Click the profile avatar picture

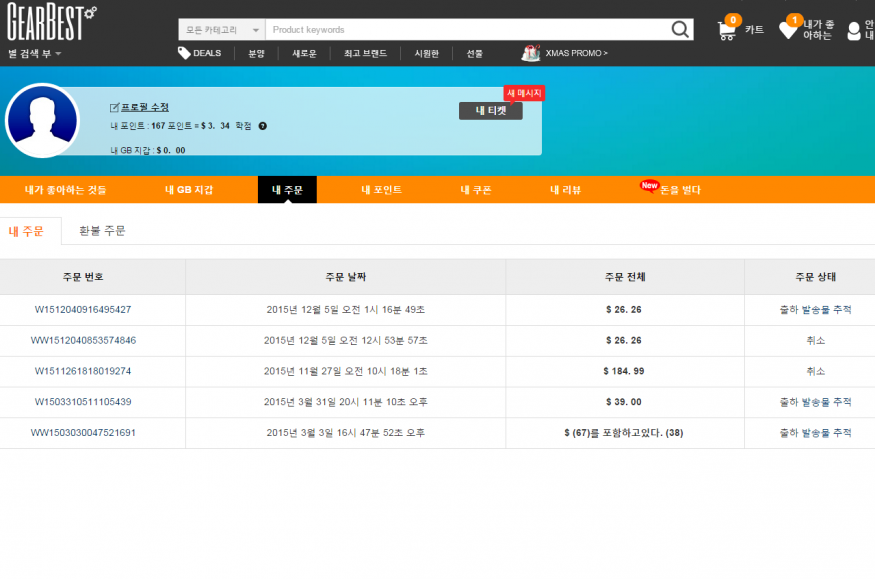[x=42, y=121]
